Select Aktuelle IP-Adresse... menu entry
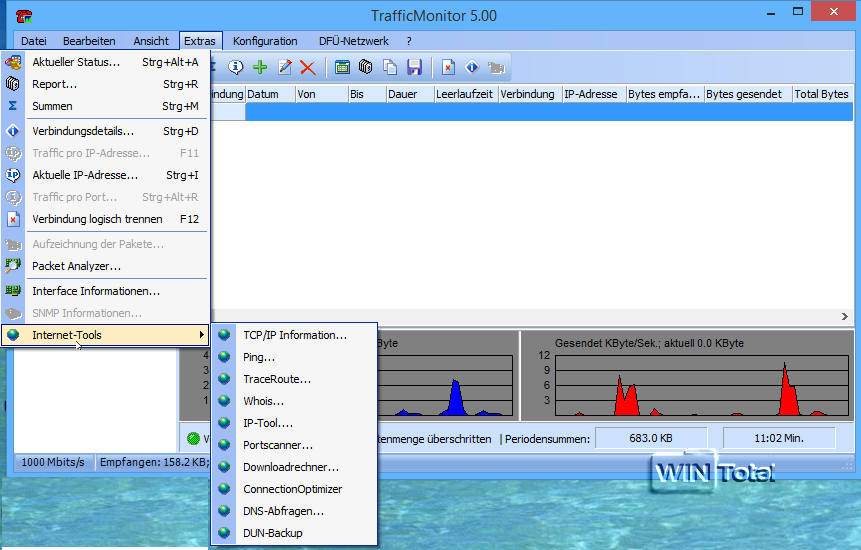Image resolution: width=861 pixels, height=550 pixels. point(85,175)
